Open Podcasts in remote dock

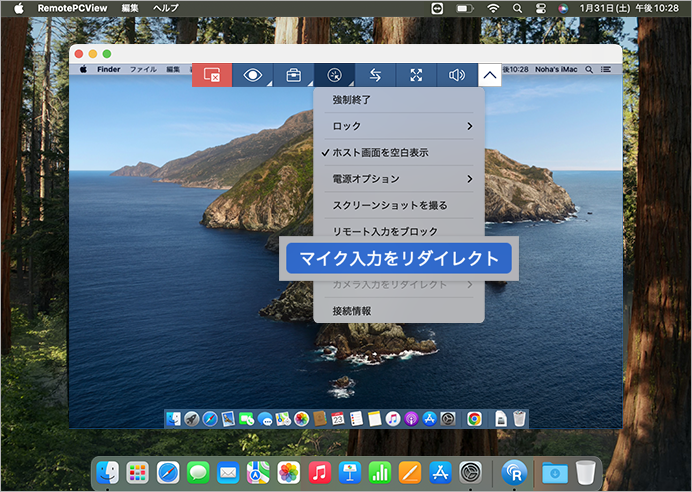(x=411, y=418)
